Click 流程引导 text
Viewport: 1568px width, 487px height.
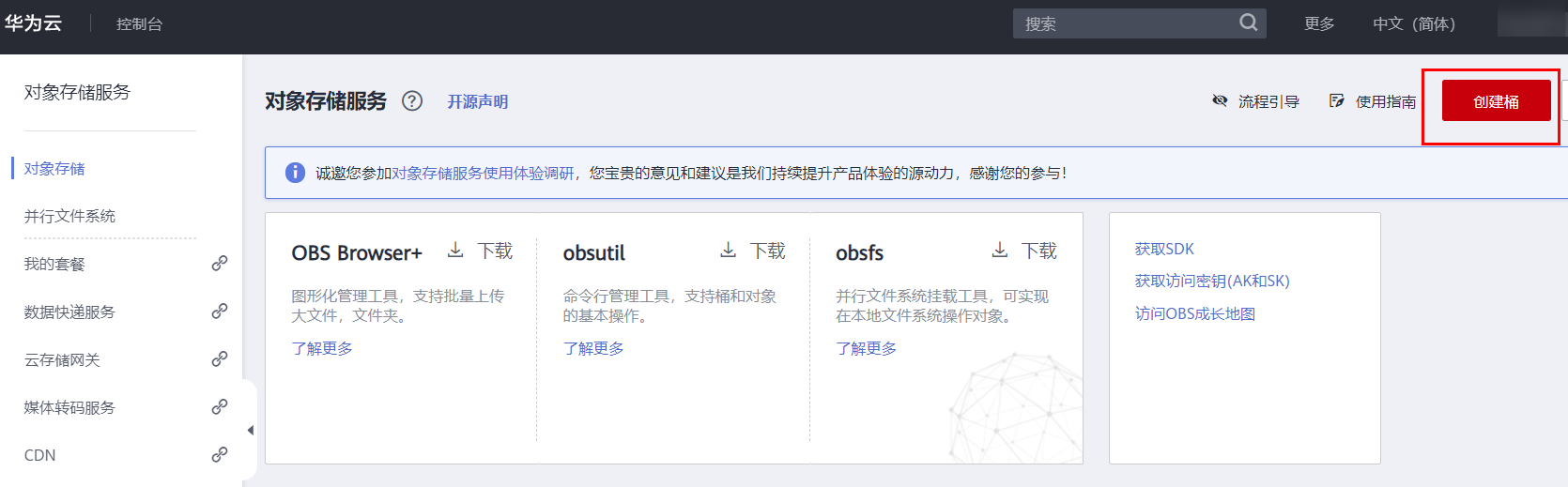click(1268, 101)
